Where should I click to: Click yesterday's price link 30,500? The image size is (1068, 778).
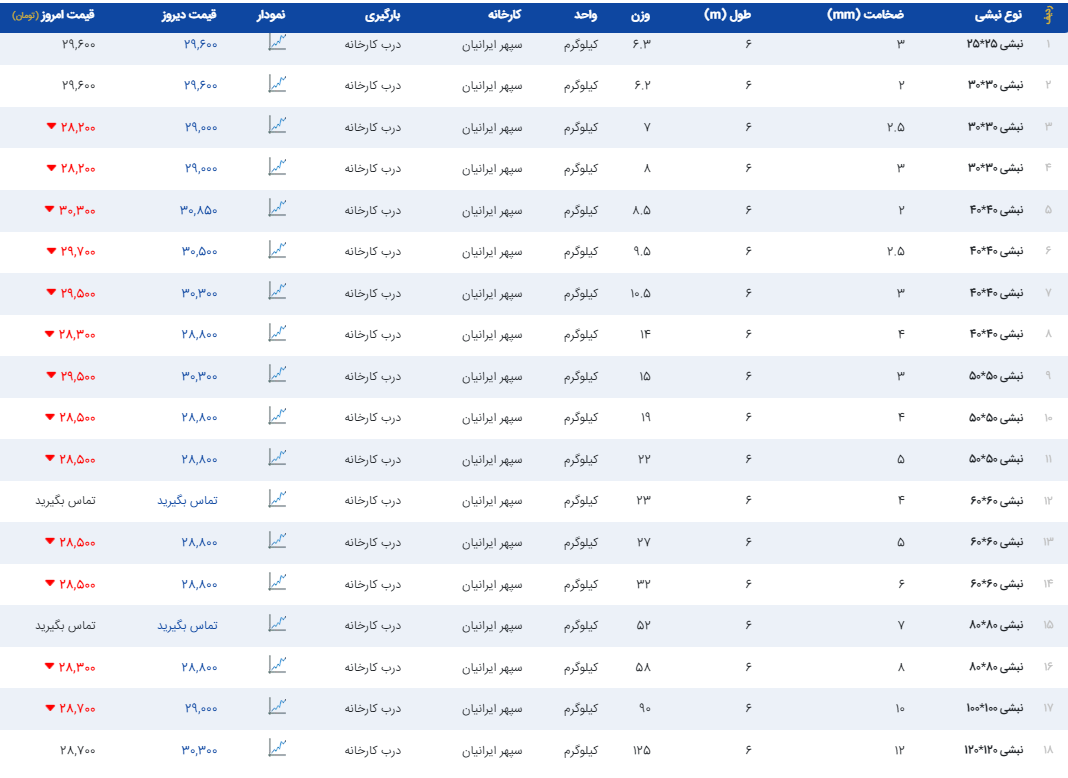(199, 252)
